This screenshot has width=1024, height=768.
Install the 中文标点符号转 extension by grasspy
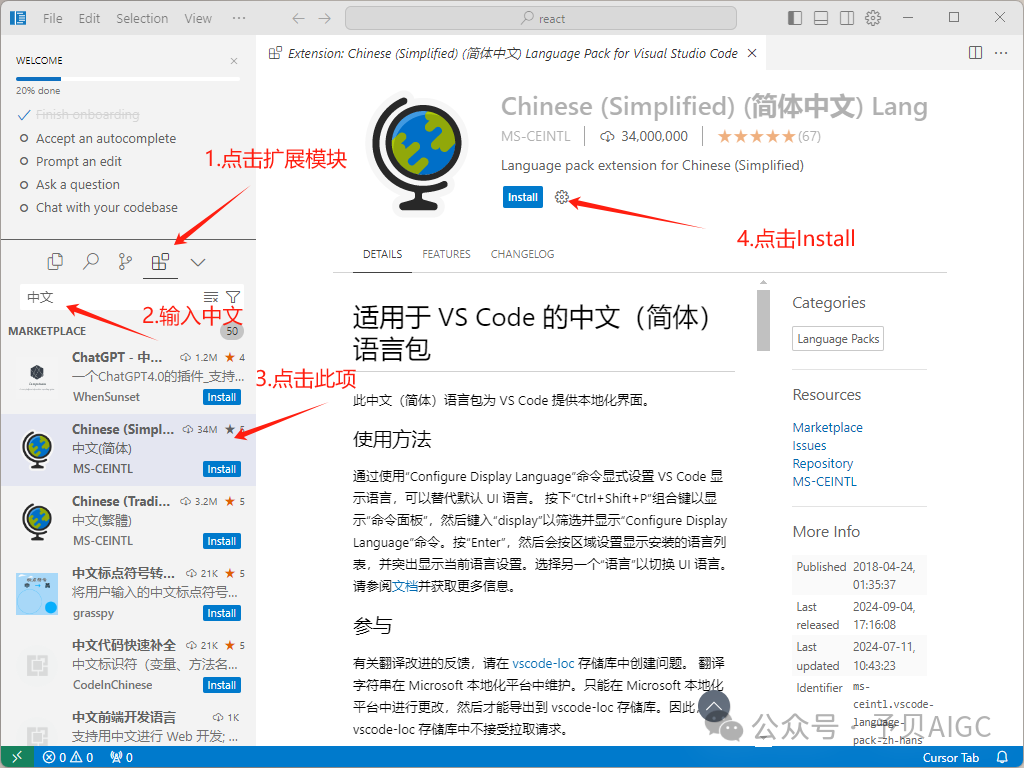tap(221, 613)
